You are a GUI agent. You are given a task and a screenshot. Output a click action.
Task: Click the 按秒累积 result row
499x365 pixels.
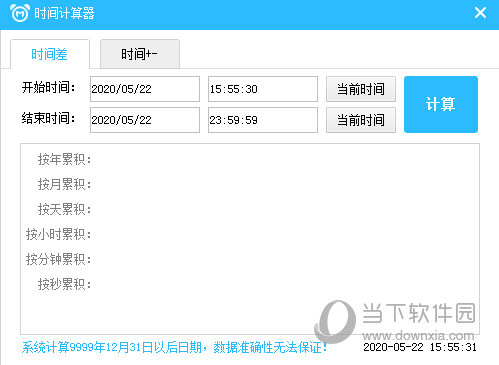64,284
